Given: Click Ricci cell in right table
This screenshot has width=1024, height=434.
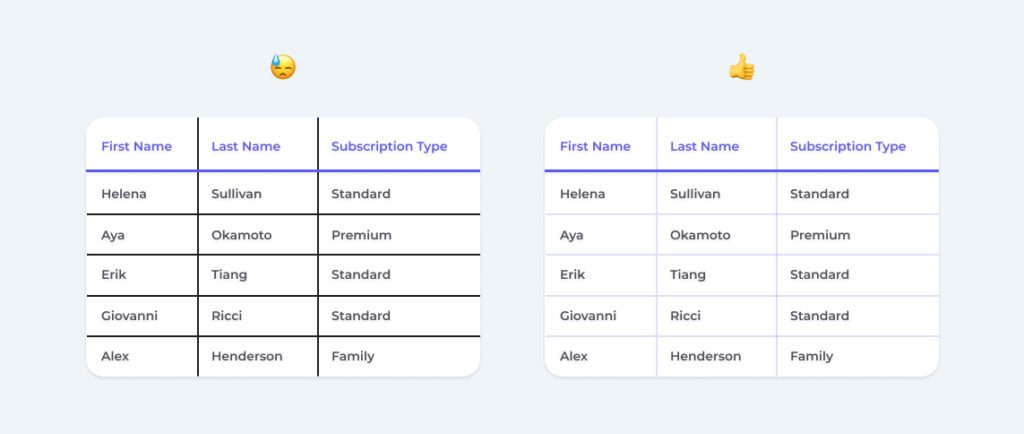Looking at the screenshot, I should pos(685,316).
